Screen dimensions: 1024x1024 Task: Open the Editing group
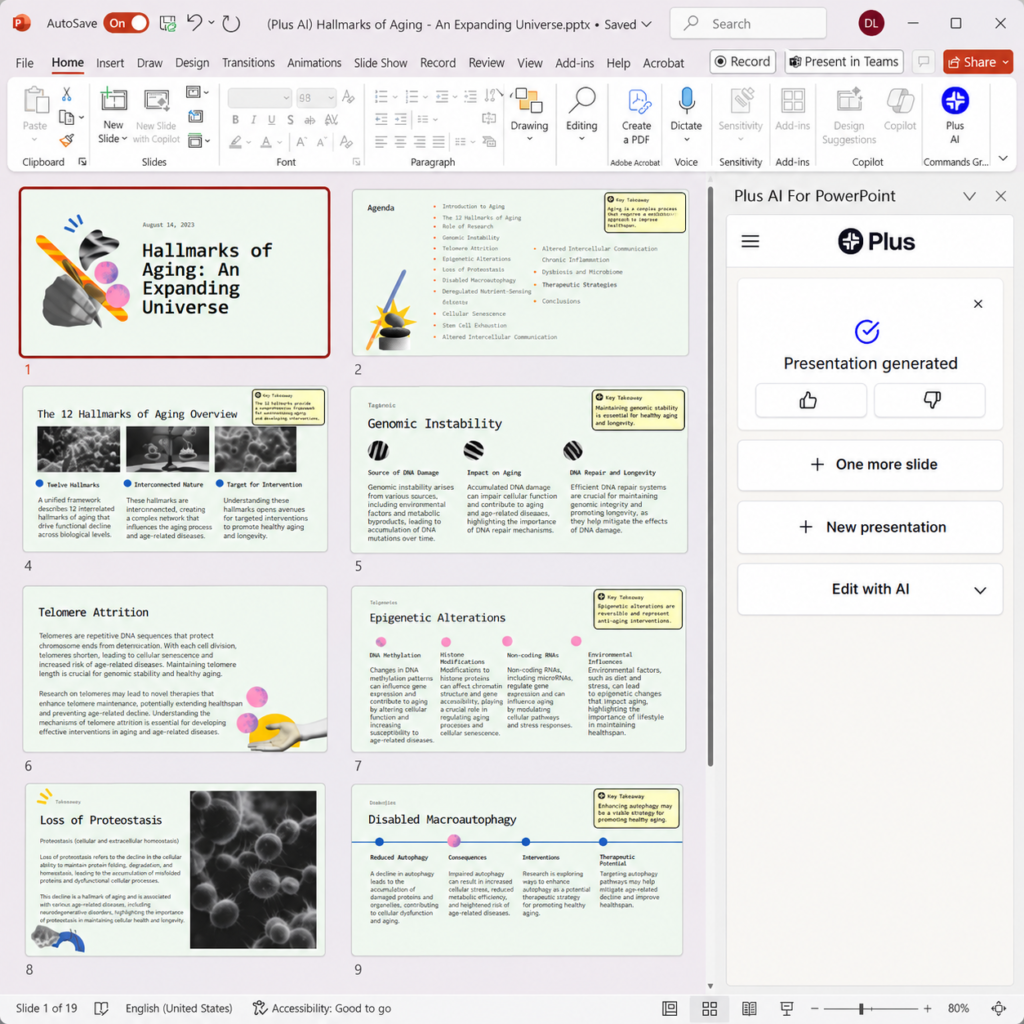pos(581,115)
